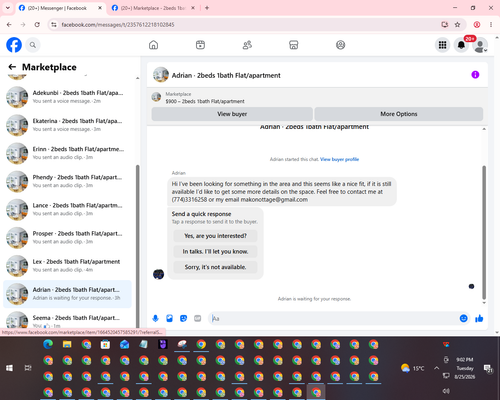Open the notifications bell
Screen dimensions: 500x400
461,45
